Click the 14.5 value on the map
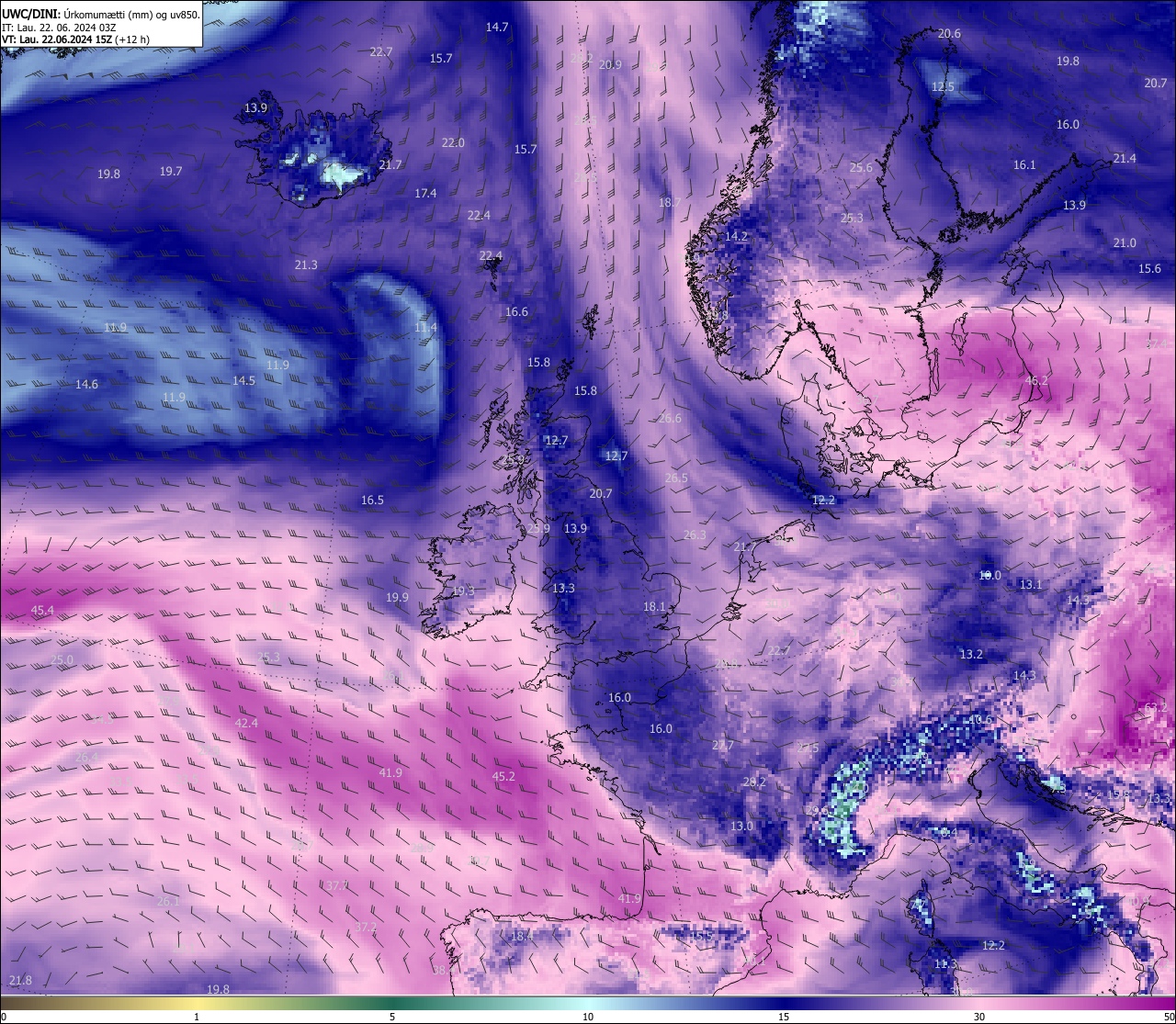This screenshot has height=1024, width=1176. click(x=243, y=381)
